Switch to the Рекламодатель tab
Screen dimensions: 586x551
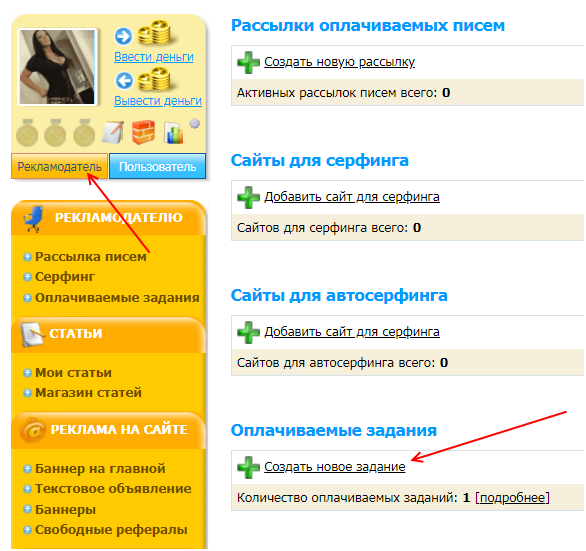point(59,166)
